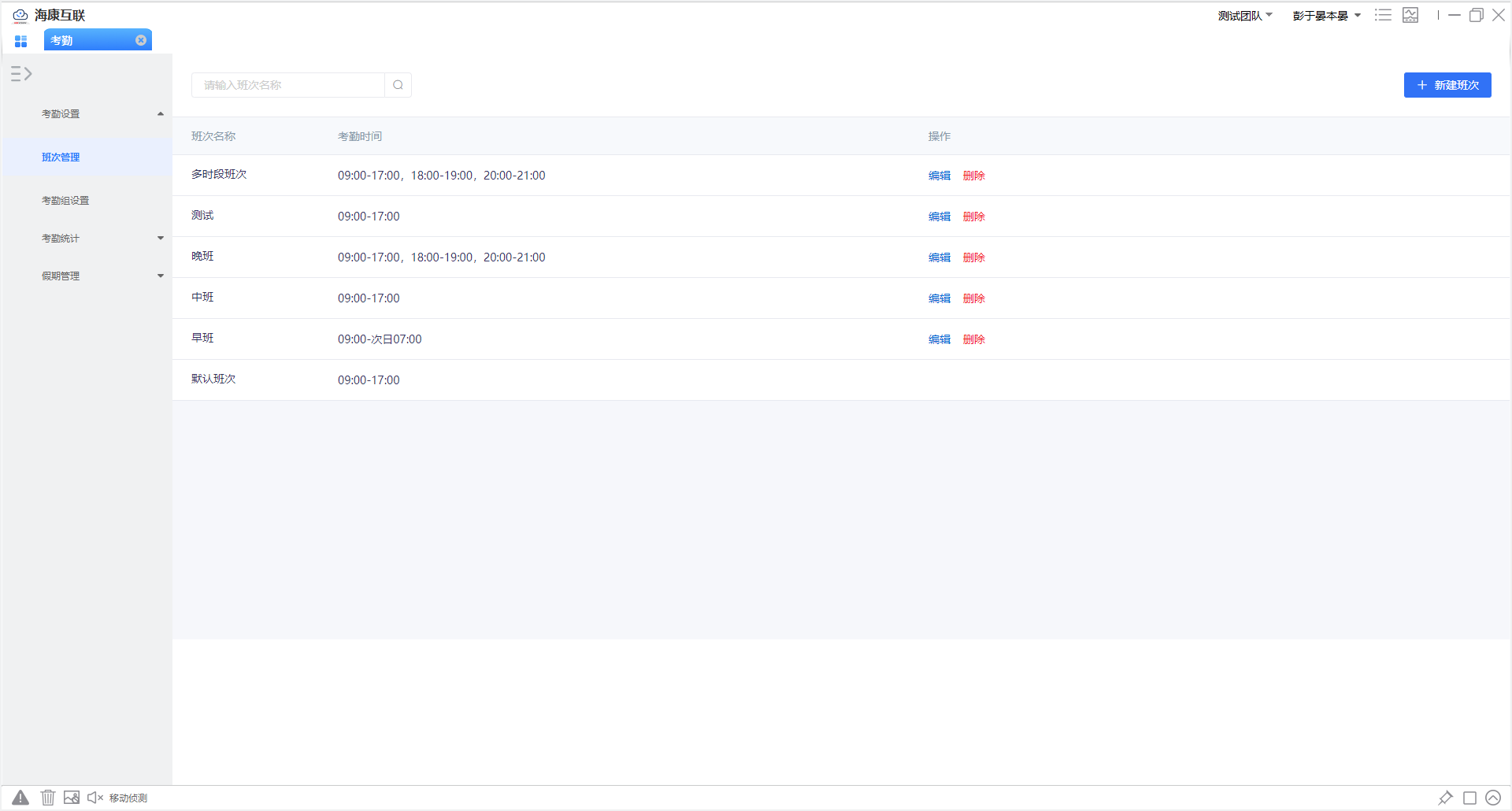Click the image/chart icon in title bar
The width and height of the screenshot is (1512, 811).
tap(1410, 15)
